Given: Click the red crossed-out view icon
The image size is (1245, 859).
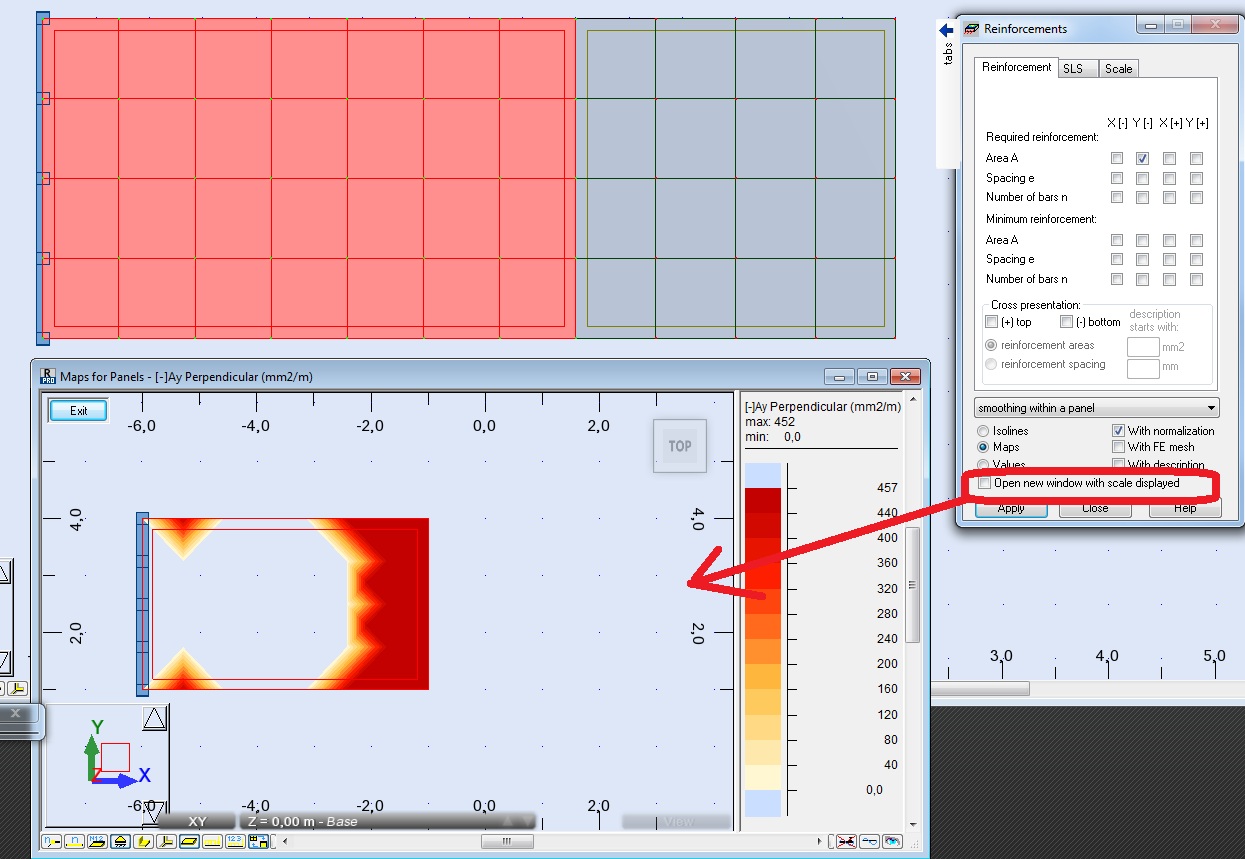Looking at the screenshot, I should point(846,842).
